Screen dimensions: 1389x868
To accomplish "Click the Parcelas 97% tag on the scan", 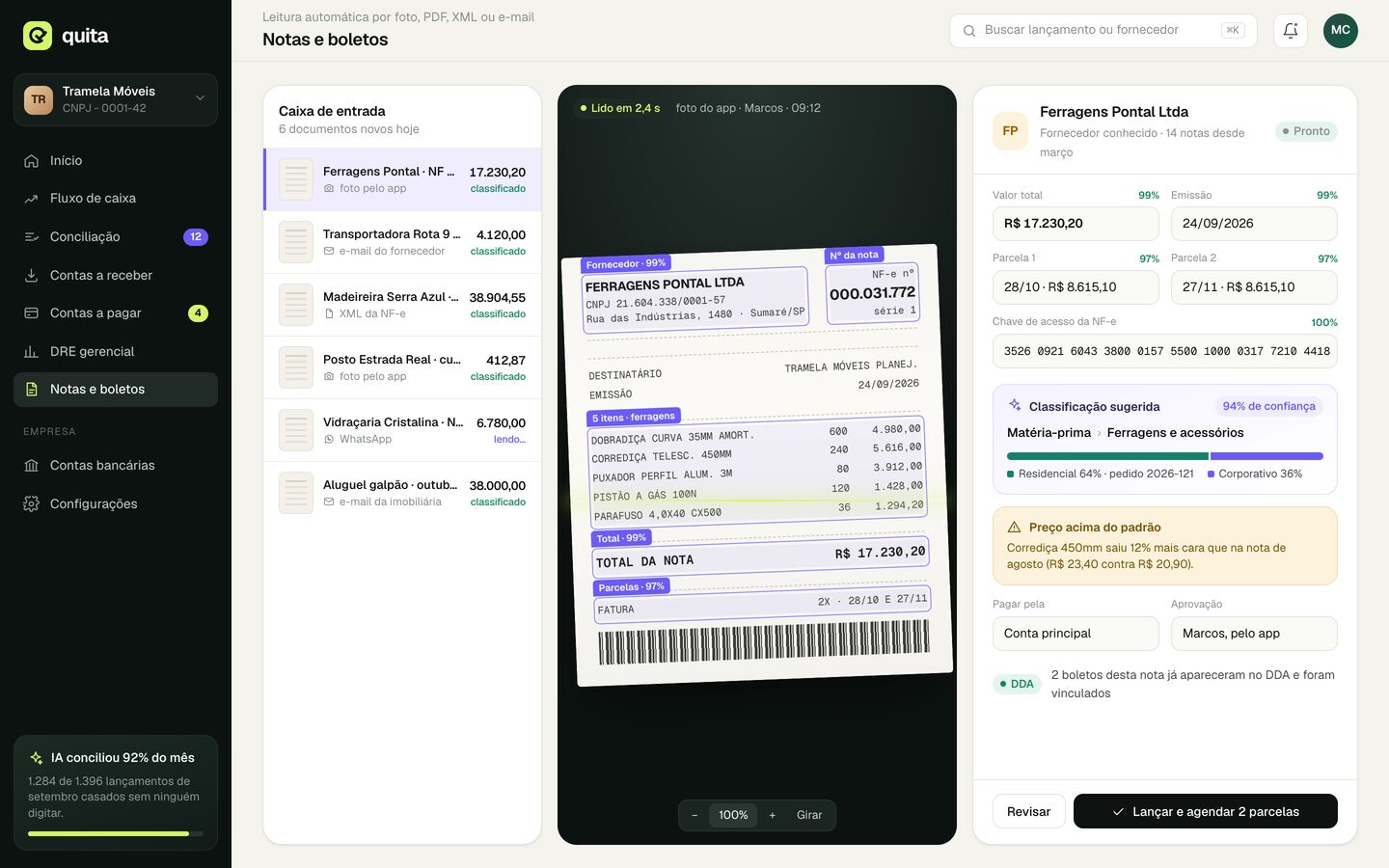I will [632, 586].
